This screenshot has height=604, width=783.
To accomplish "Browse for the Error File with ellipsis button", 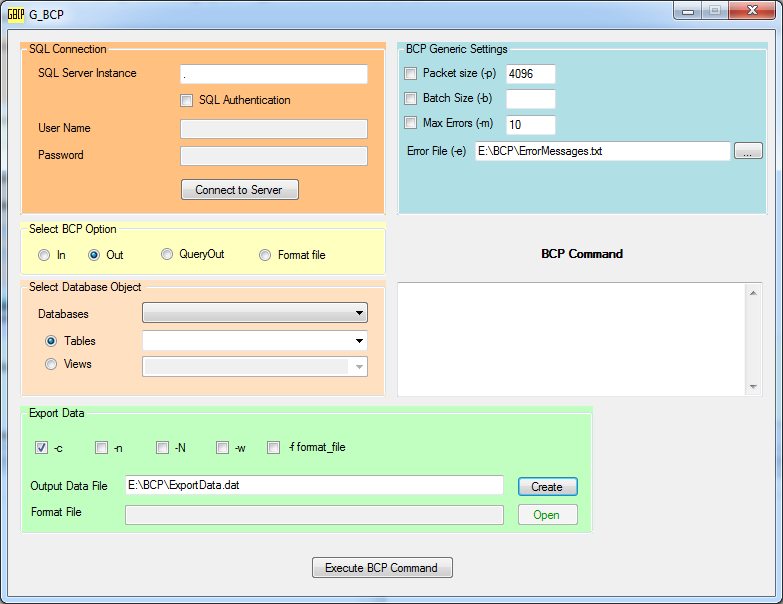I will click(748, 151).
